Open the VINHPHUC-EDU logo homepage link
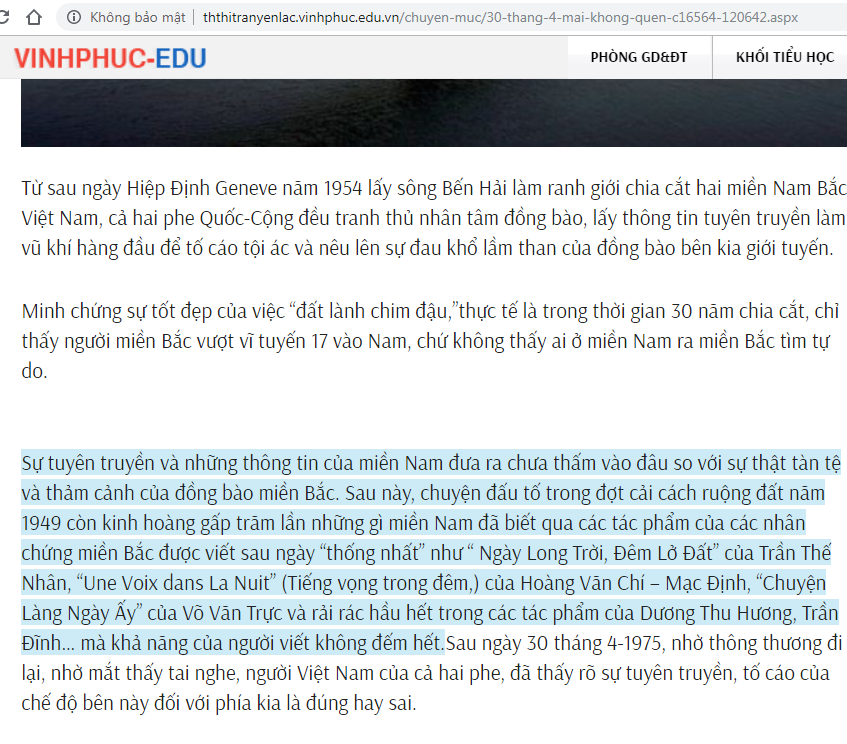Screen dimensions: 847x744 pos(110,58)
